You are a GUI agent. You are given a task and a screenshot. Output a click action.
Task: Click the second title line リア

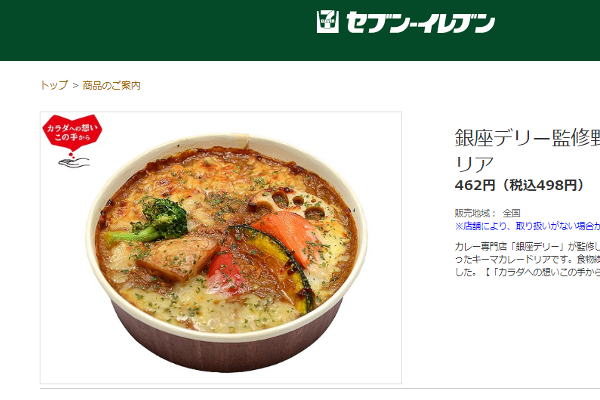(x=474, y=164)
